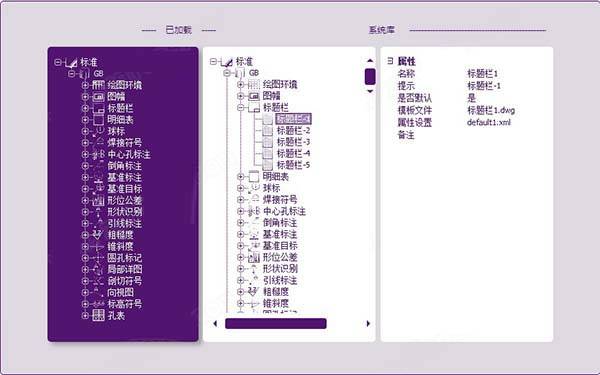
Task: Click the horizontal scrollbar left arrow
Action: [215, 324]
